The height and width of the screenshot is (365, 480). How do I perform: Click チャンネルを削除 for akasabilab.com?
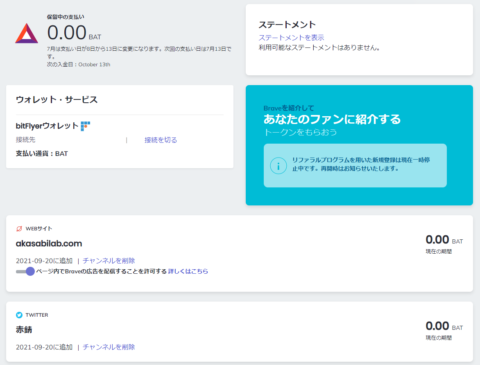click(109, 261)
